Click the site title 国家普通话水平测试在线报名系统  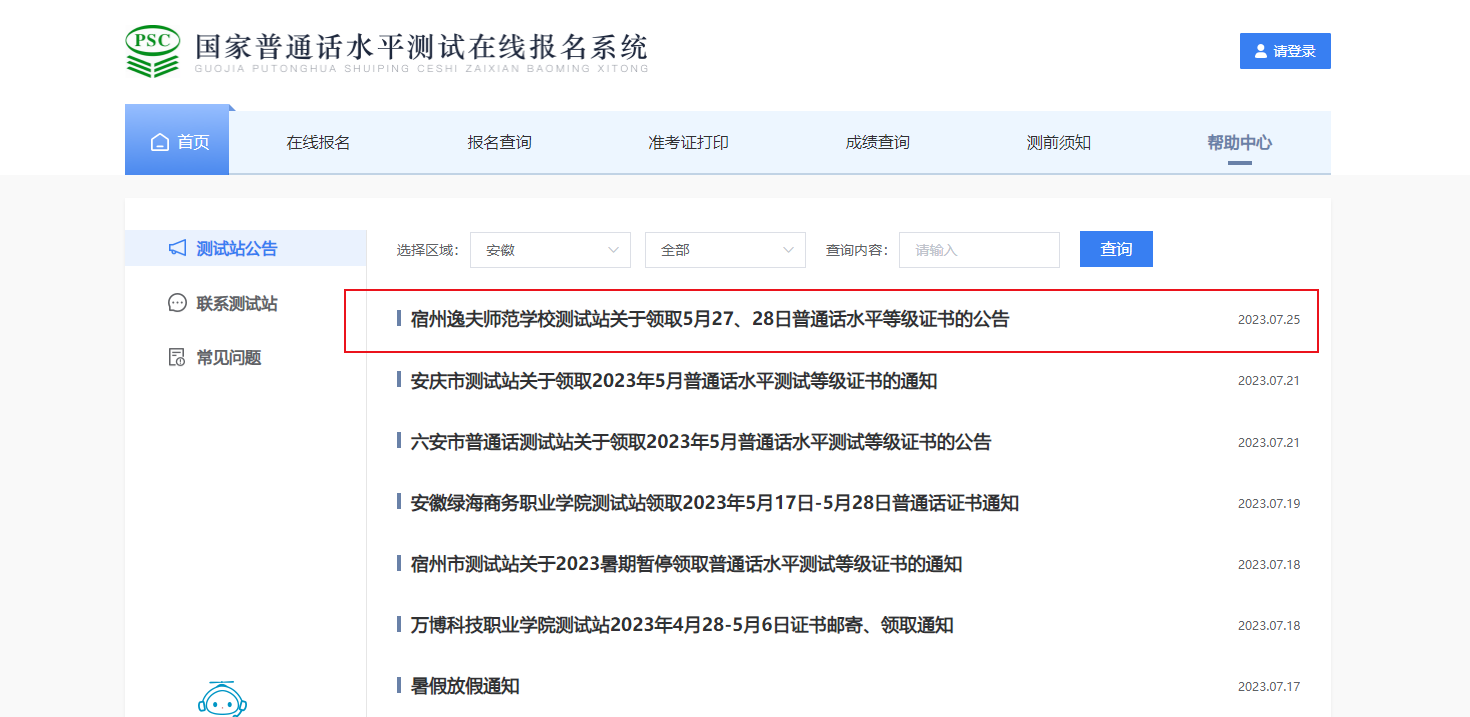coord(421,47)
